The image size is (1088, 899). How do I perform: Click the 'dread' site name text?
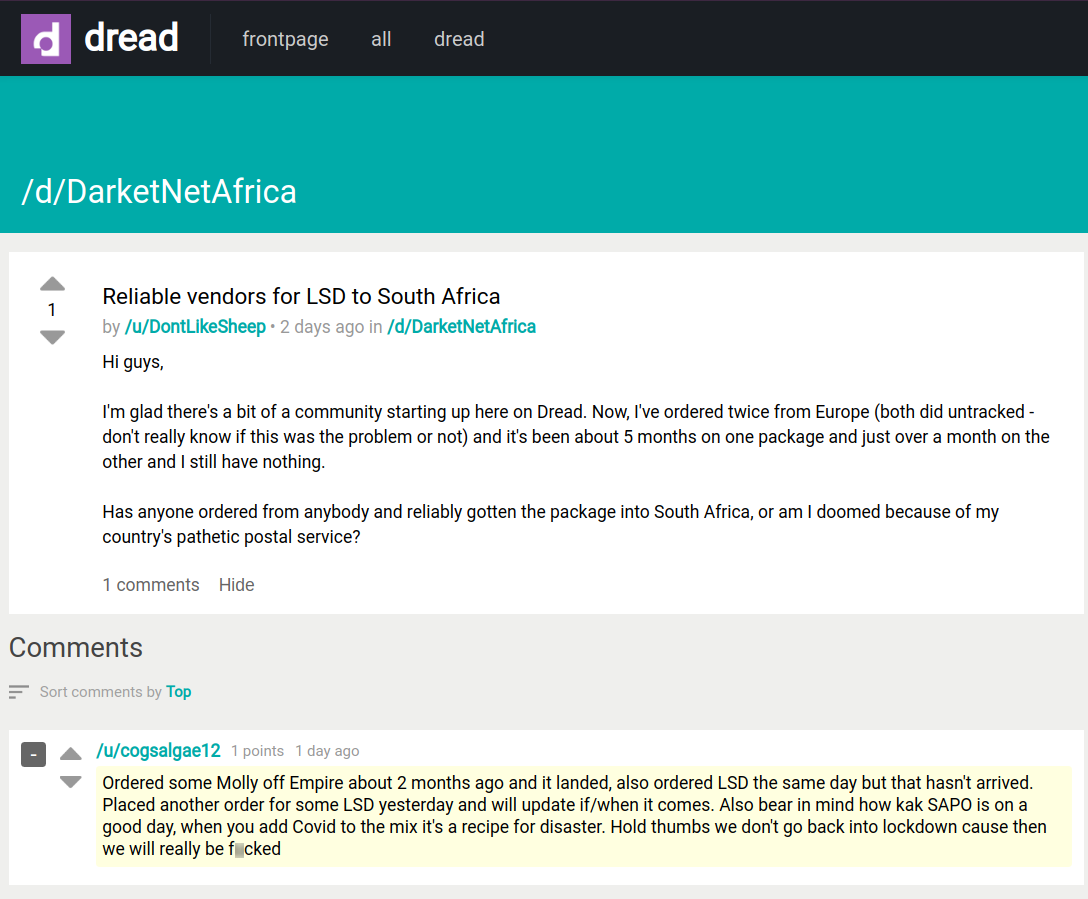(x=131, y=39)
